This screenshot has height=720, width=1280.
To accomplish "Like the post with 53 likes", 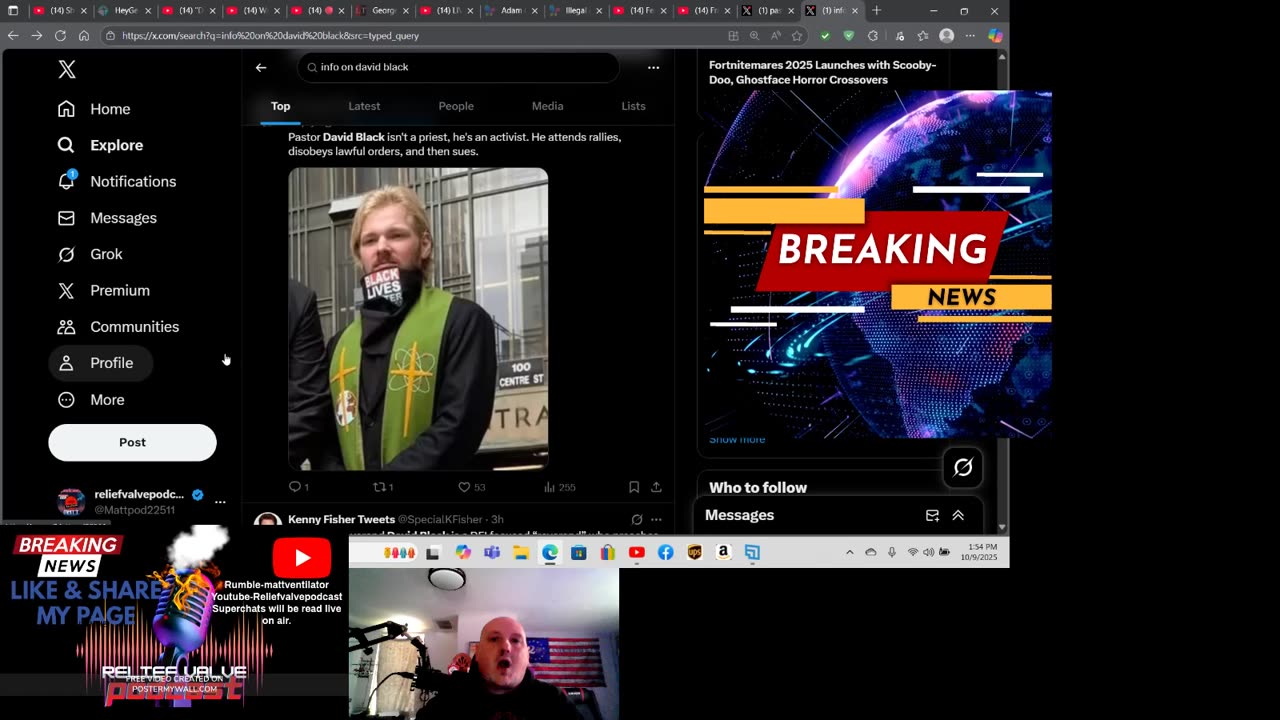I will tap(471, 487).
